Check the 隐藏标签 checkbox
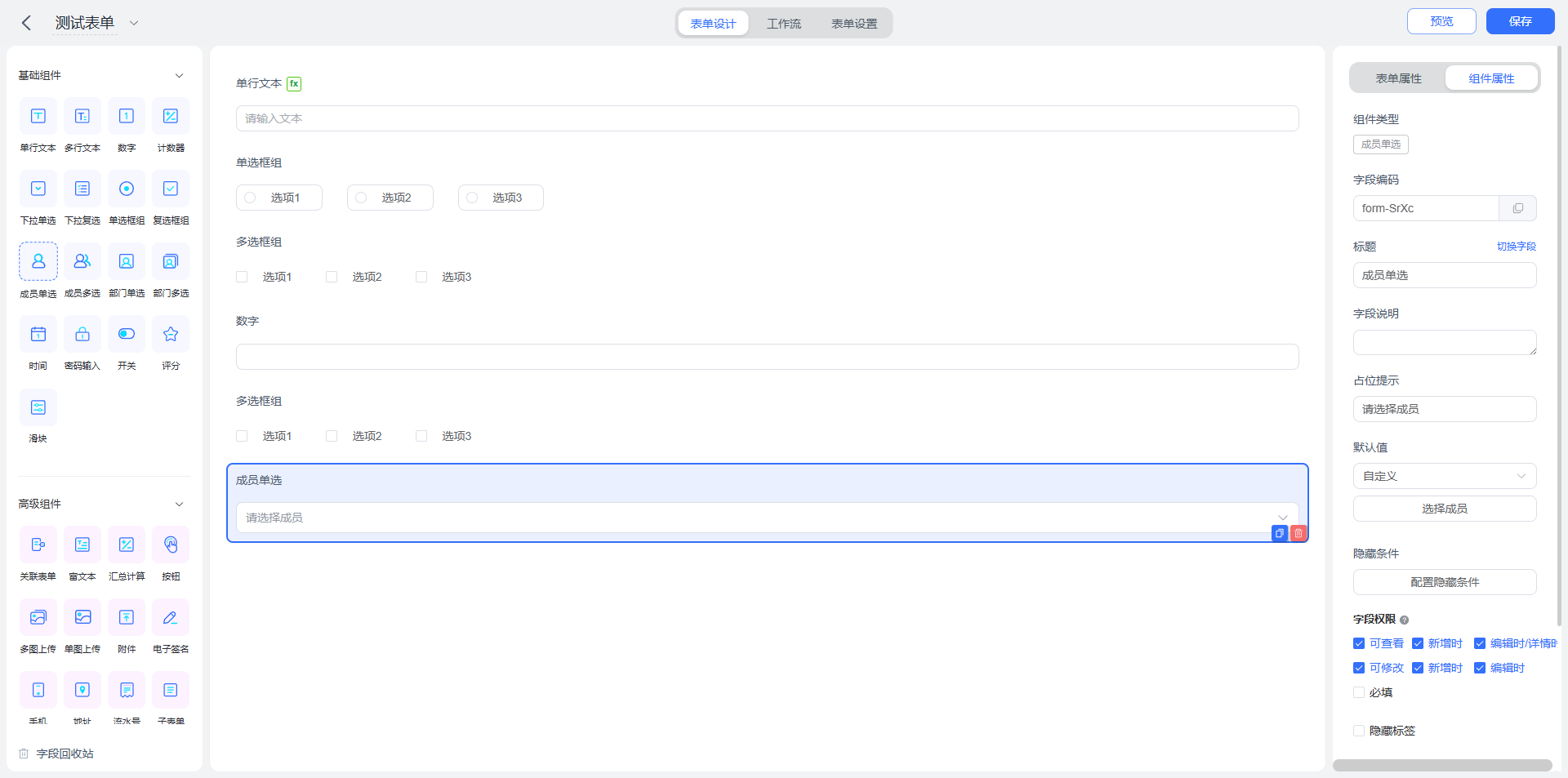The width and height of the screenshot is (1568, 778). pos(1359,731)
